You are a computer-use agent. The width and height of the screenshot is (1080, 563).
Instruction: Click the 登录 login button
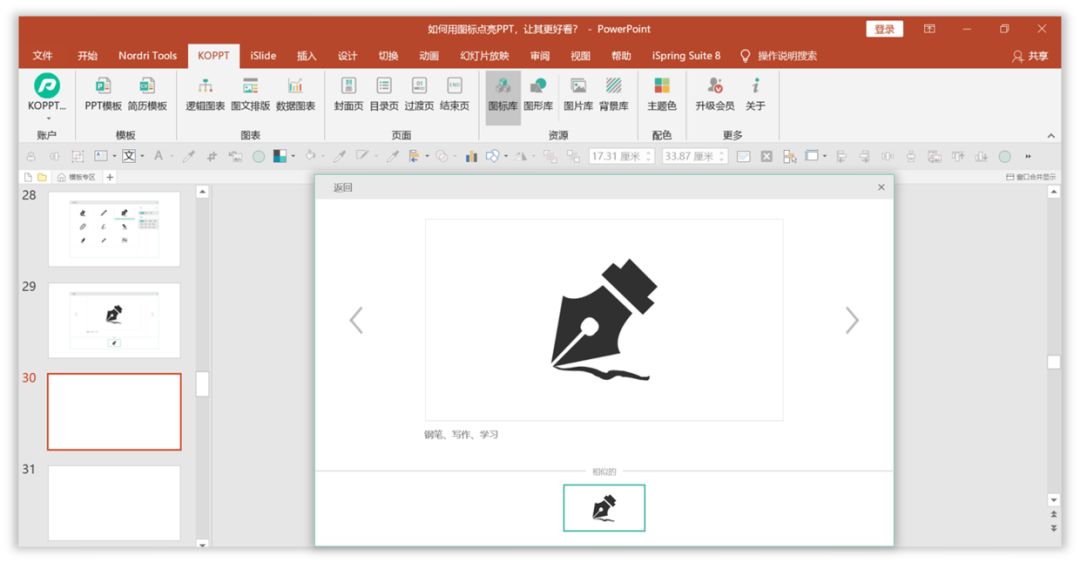(x=884, y=29)
